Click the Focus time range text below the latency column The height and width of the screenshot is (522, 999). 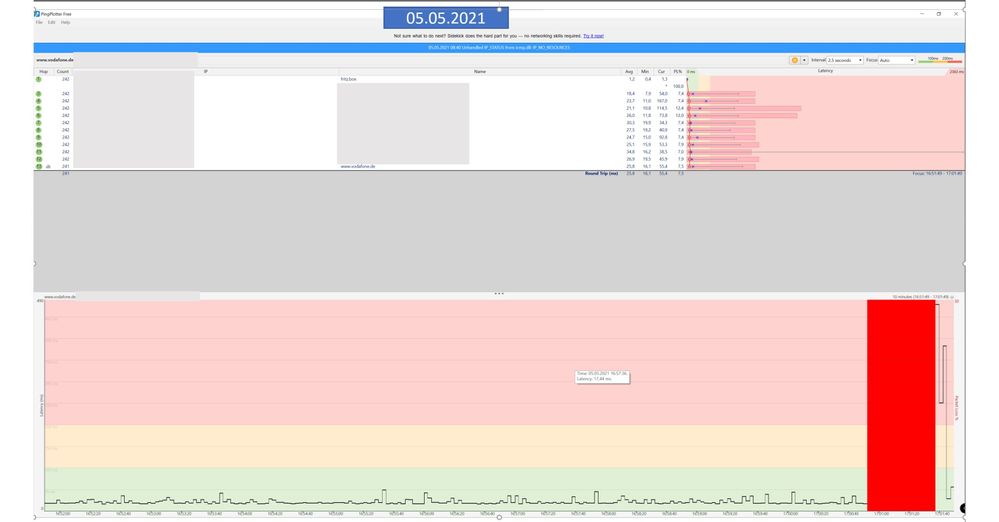coord(937,173)
